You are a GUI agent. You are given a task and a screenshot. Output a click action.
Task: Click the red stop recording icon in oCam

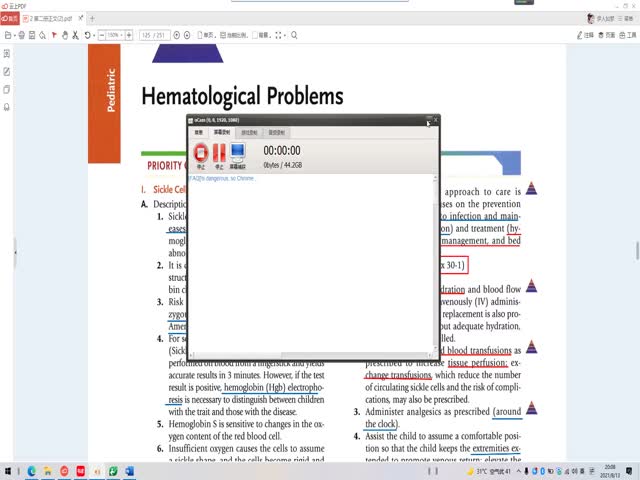coord(200,153)
